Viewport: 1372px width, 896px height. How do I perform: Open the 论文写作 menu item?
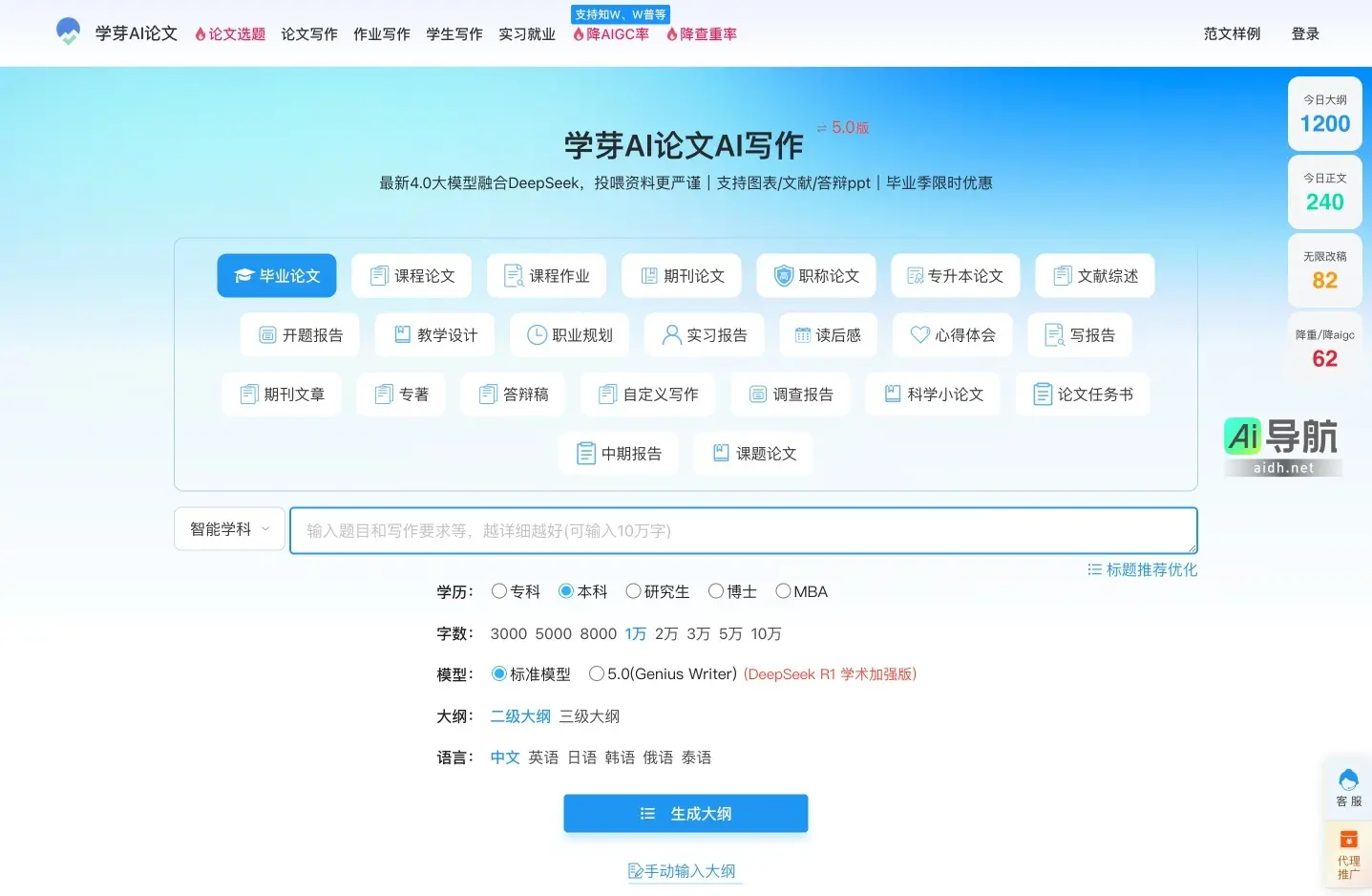click(308, 33)
